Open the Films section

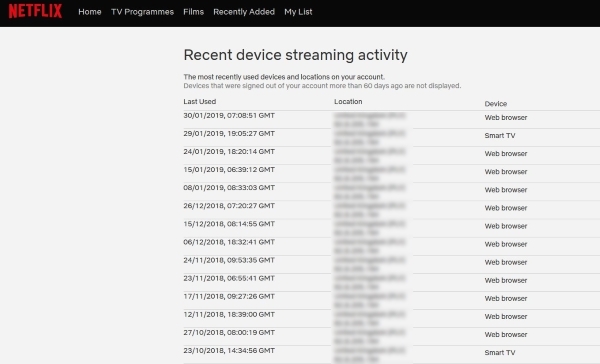(193, 12)
